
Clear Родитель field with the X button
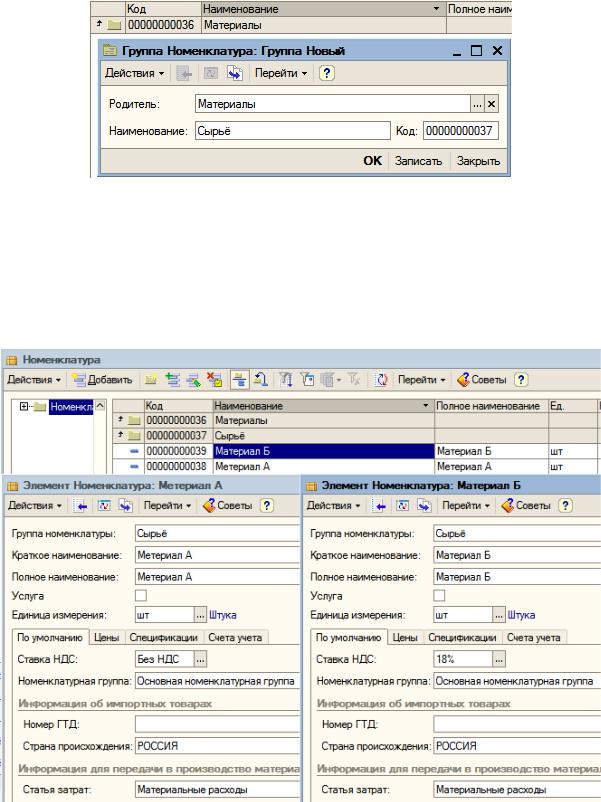(x=491, y=104)
